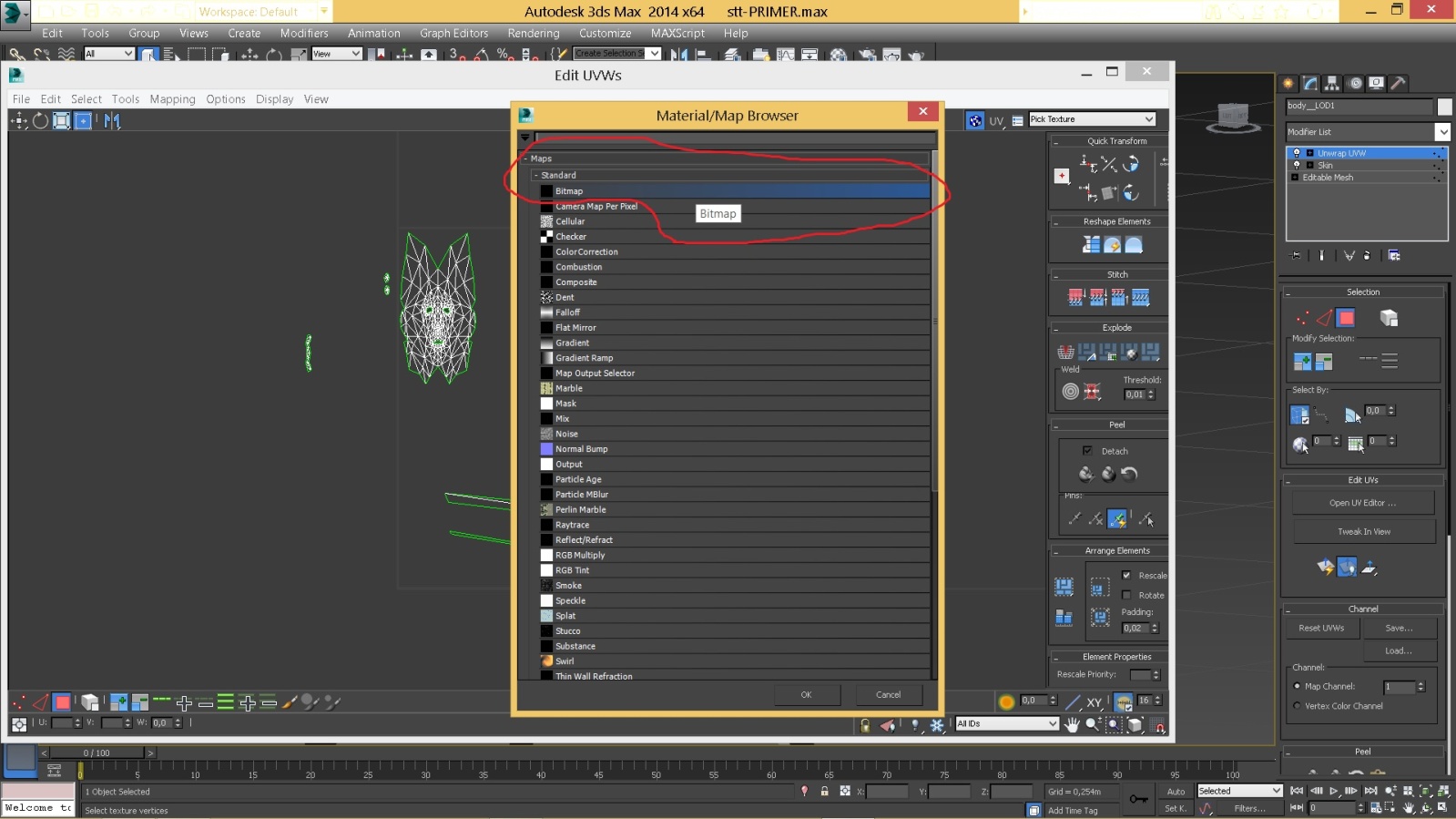Click the Material/Map Browser search field
Screen dimensions: 1456x819
[x=735, y=138]
